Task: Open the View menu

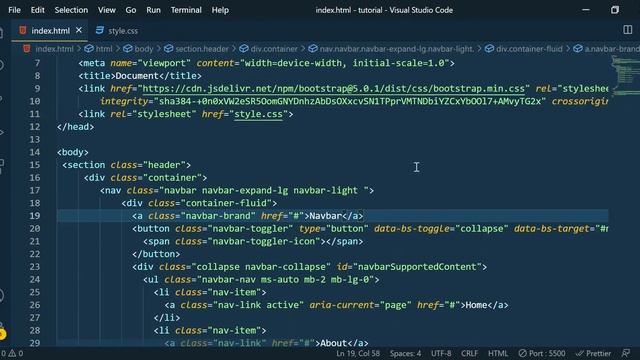Action: (x=107, y=10)
